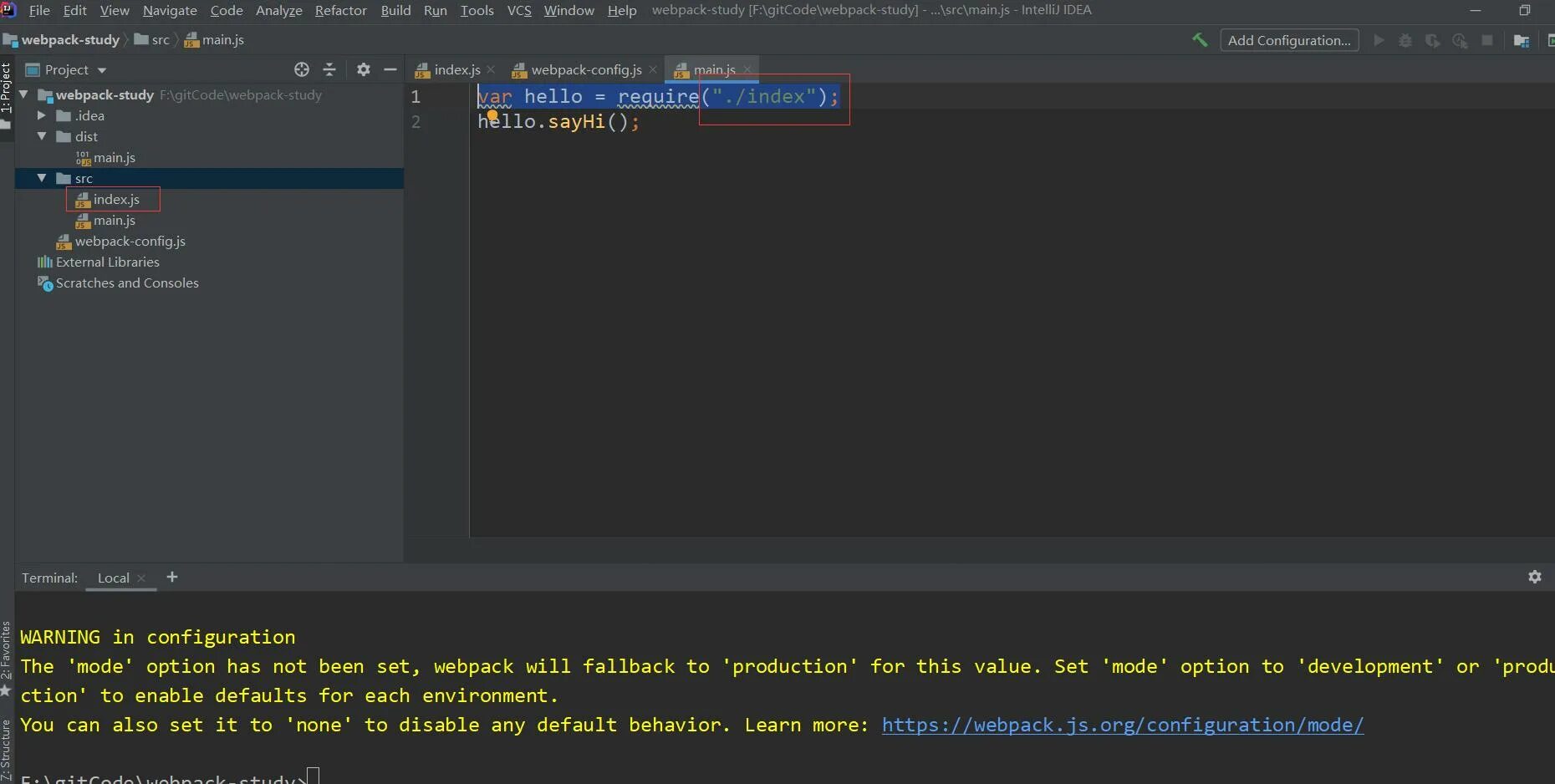Open the 2: Favorites tool window strip
This screenshot has height=784, width=1555.
point(6,650)
